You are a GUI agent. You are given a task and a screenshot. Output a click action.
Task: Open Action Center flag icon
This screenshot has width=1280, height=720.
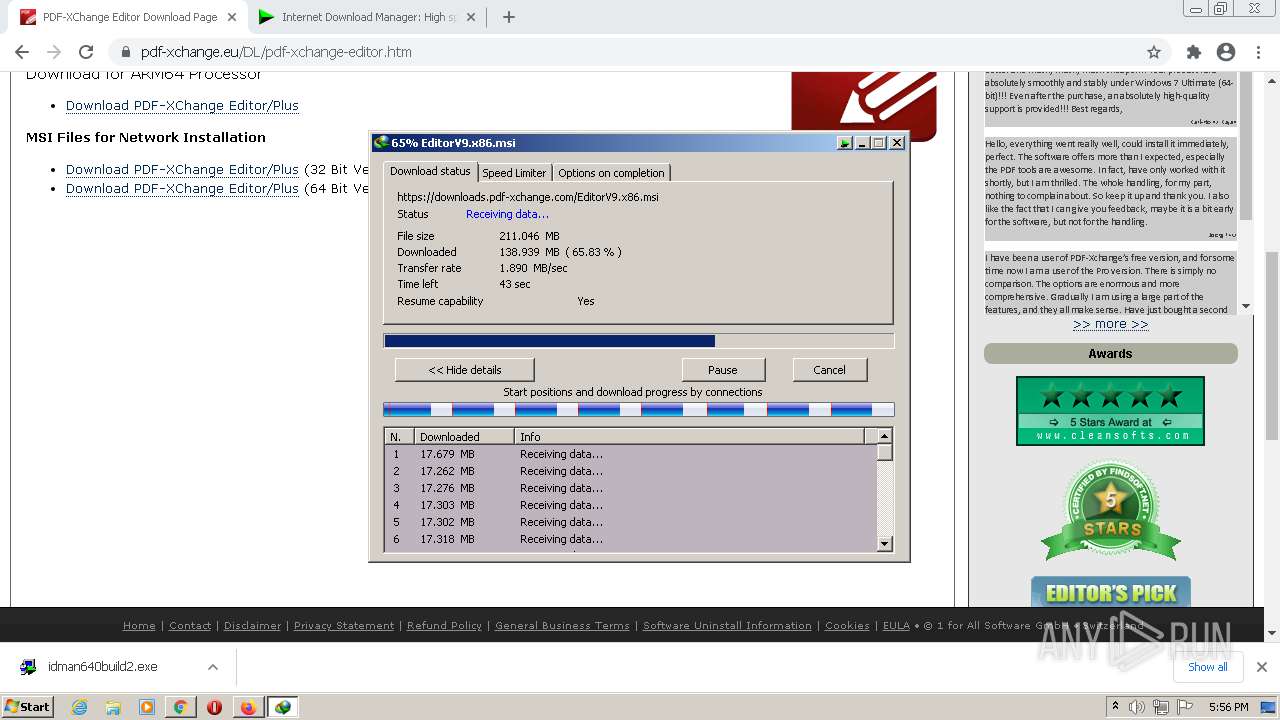pyautogui.click(x=1185, y=707)
